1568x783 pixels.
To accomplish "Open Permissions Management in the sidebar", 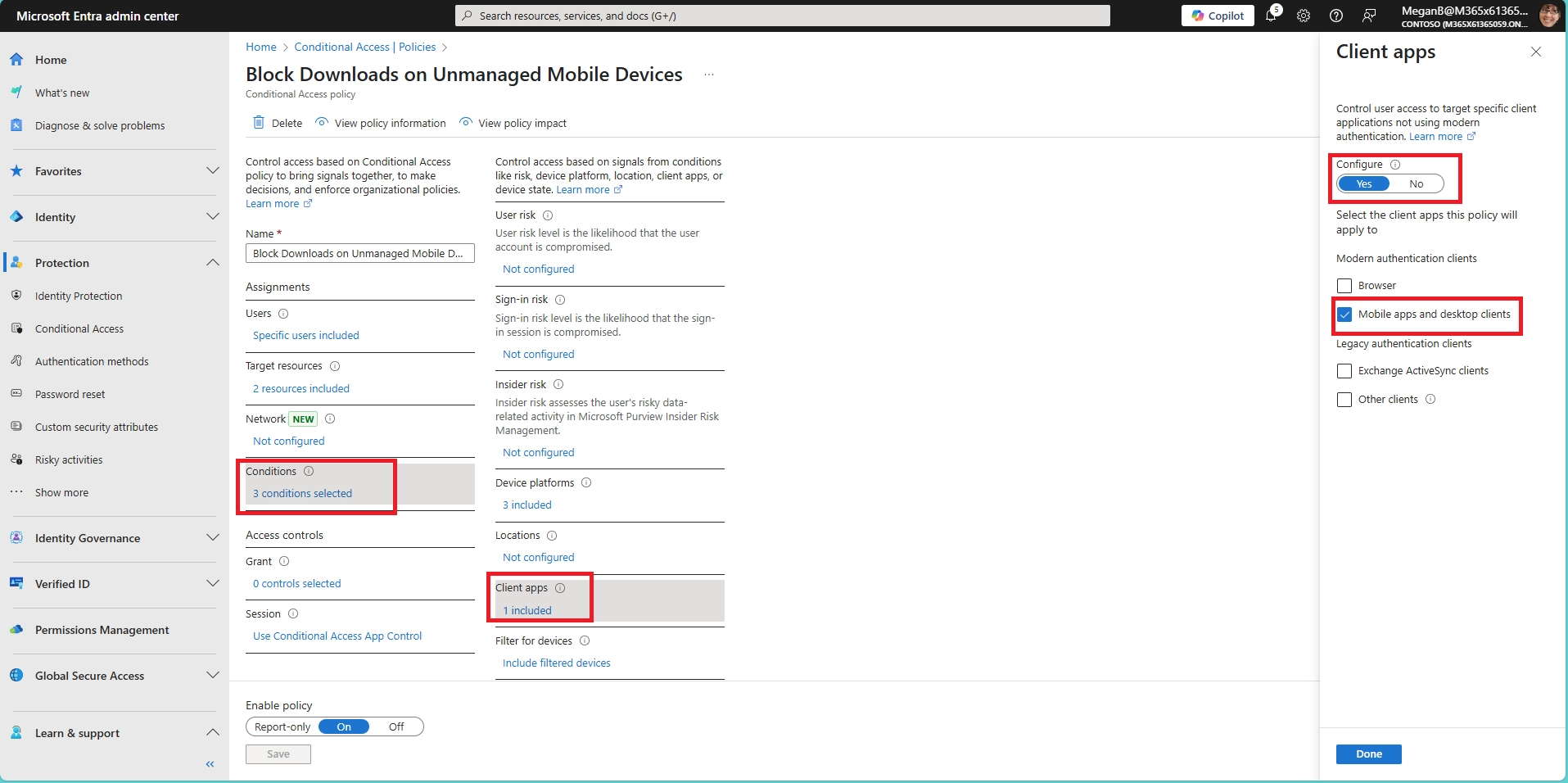I will pos(102,630).
